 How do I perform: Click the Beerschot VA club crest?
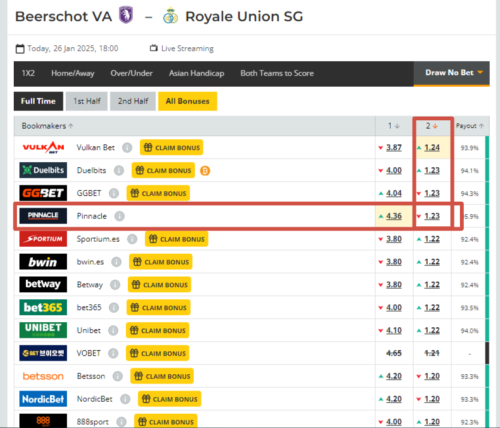[126, 15]
